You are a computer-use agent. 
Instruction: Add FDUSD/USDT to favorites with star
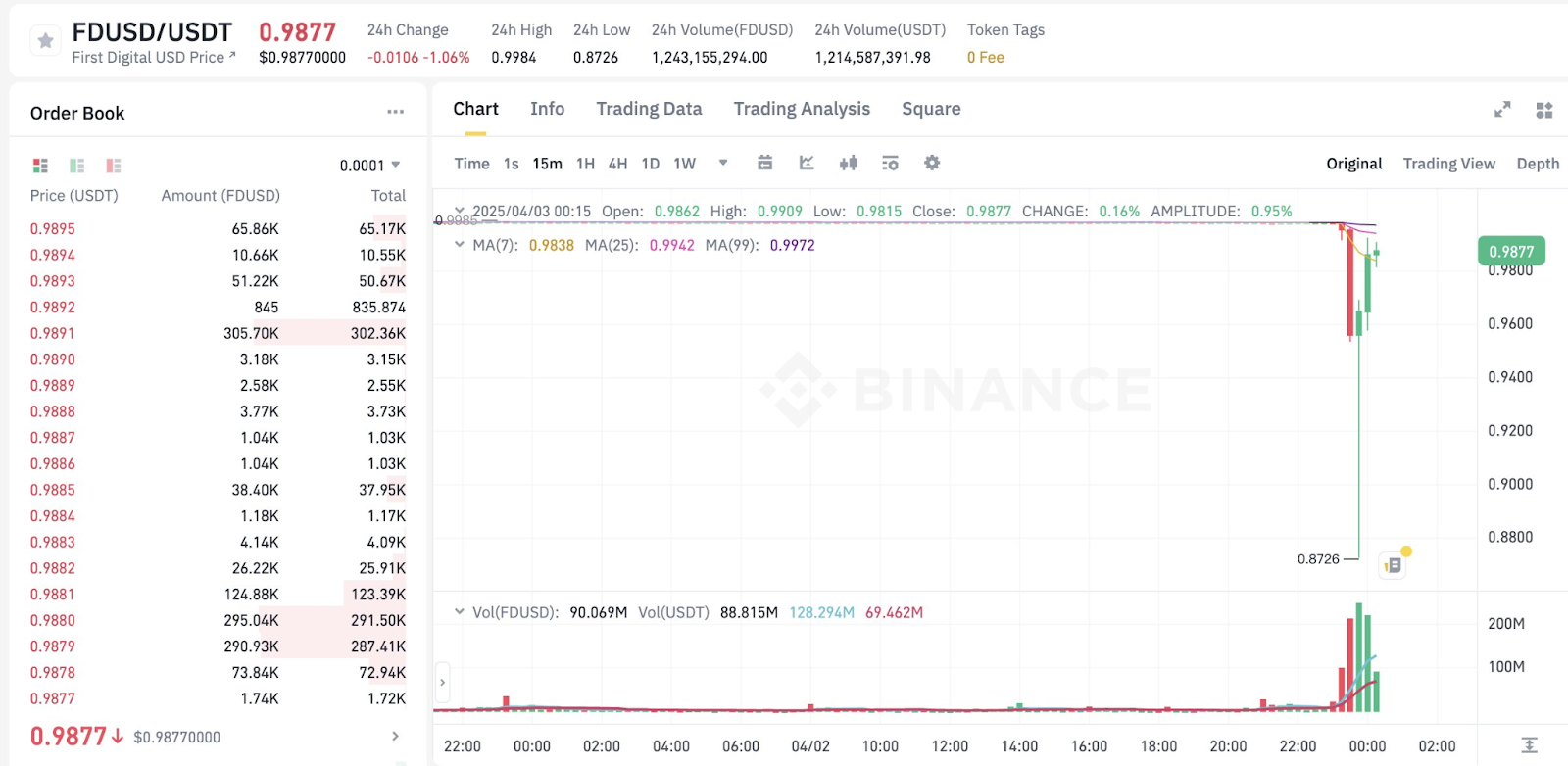click(45, 41)
